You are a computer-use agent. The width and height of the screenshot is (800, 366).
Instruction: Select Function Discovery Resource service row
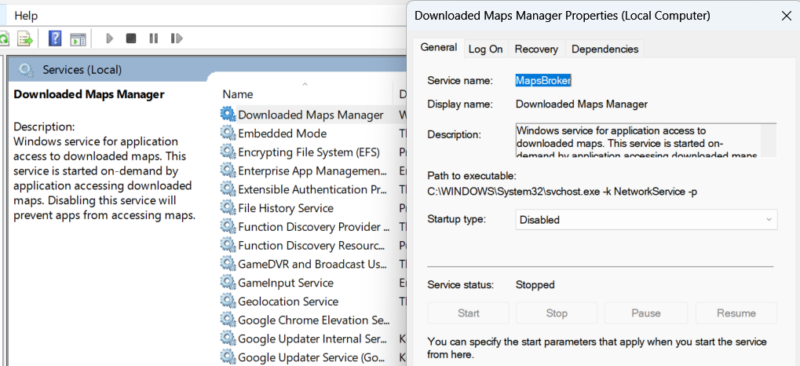313,246
